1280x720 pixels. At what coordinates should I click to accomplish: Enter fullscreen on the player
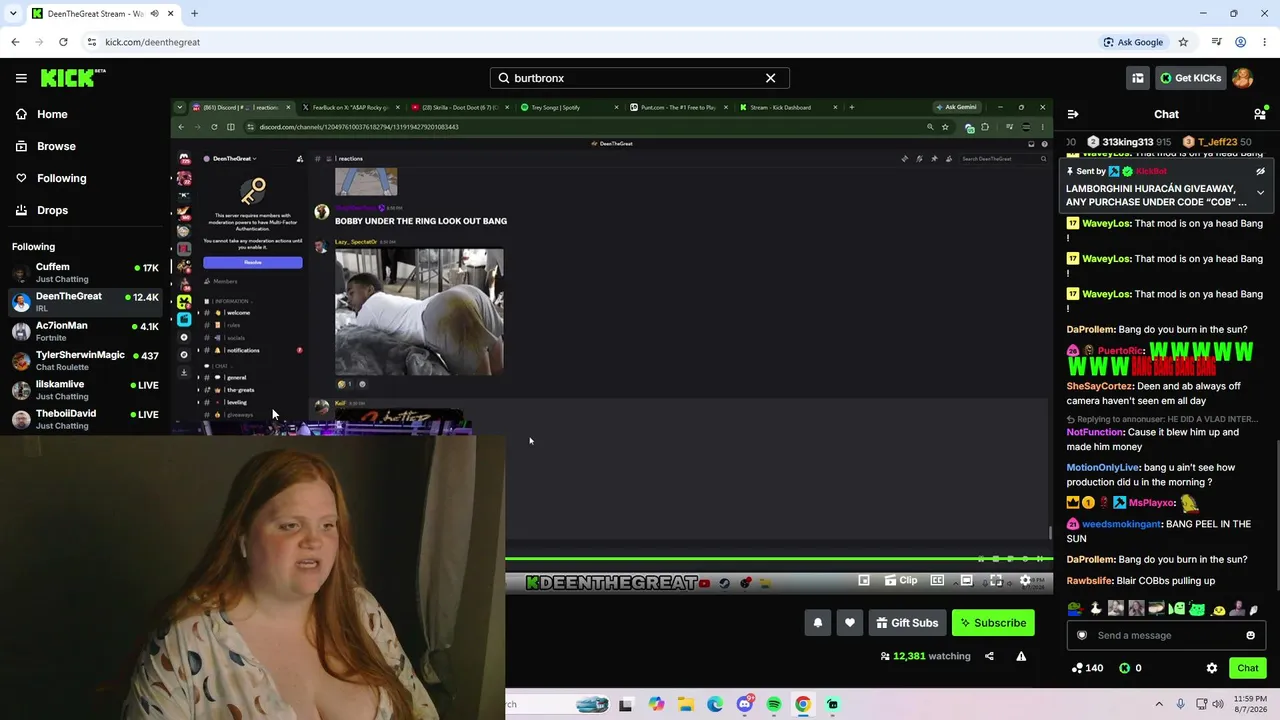pos(996,581)
